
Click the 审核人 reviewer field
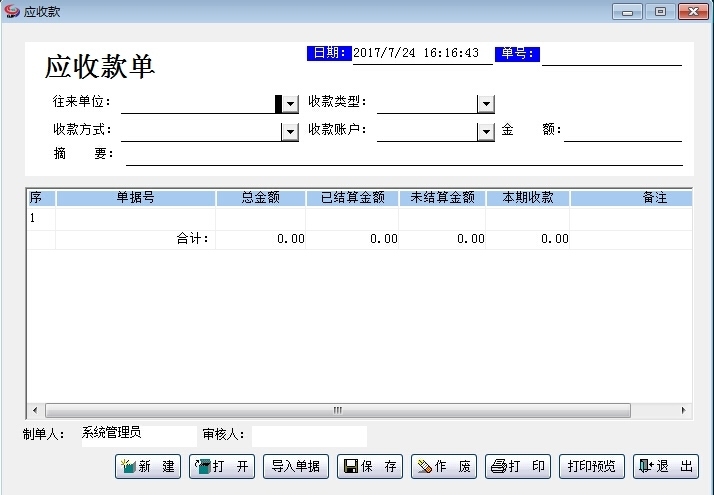309,436
